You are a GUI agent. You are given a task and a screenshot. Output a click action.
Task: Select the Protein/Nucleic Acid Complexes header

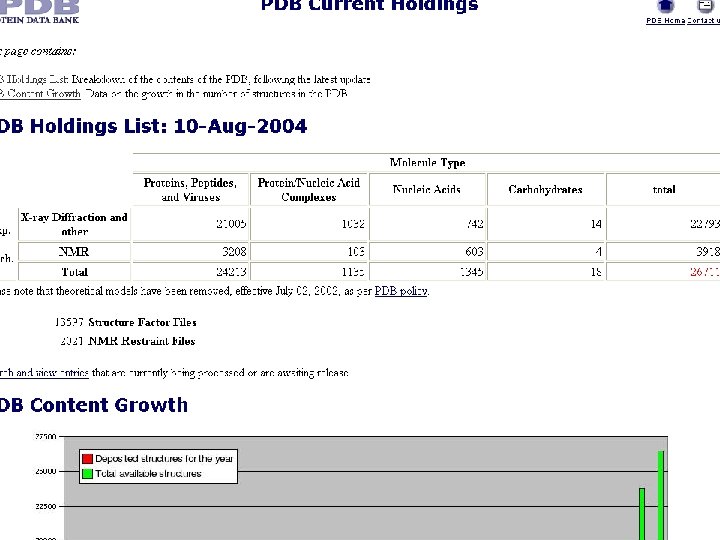click(x=309, y=190)
